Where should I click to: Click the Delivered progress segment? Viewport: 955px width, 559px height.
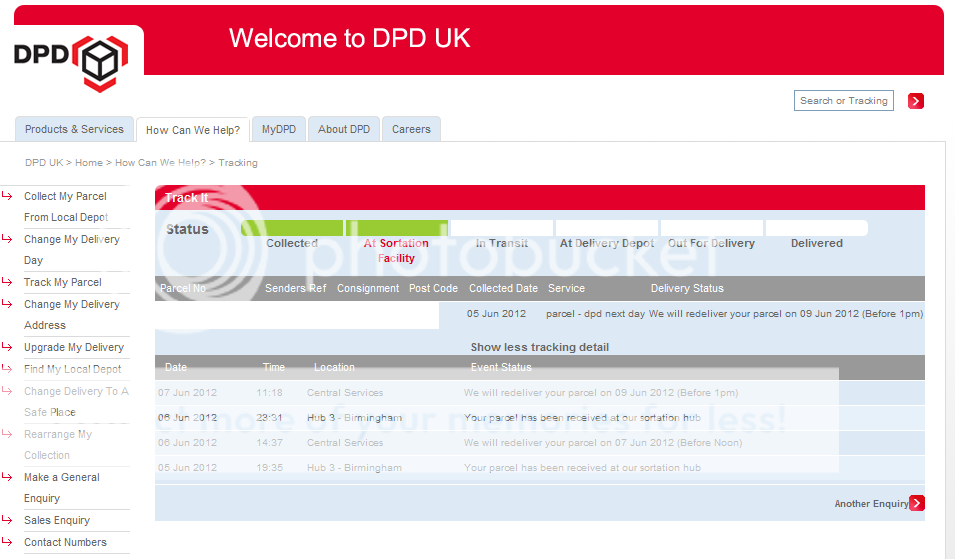pos(817,228)
